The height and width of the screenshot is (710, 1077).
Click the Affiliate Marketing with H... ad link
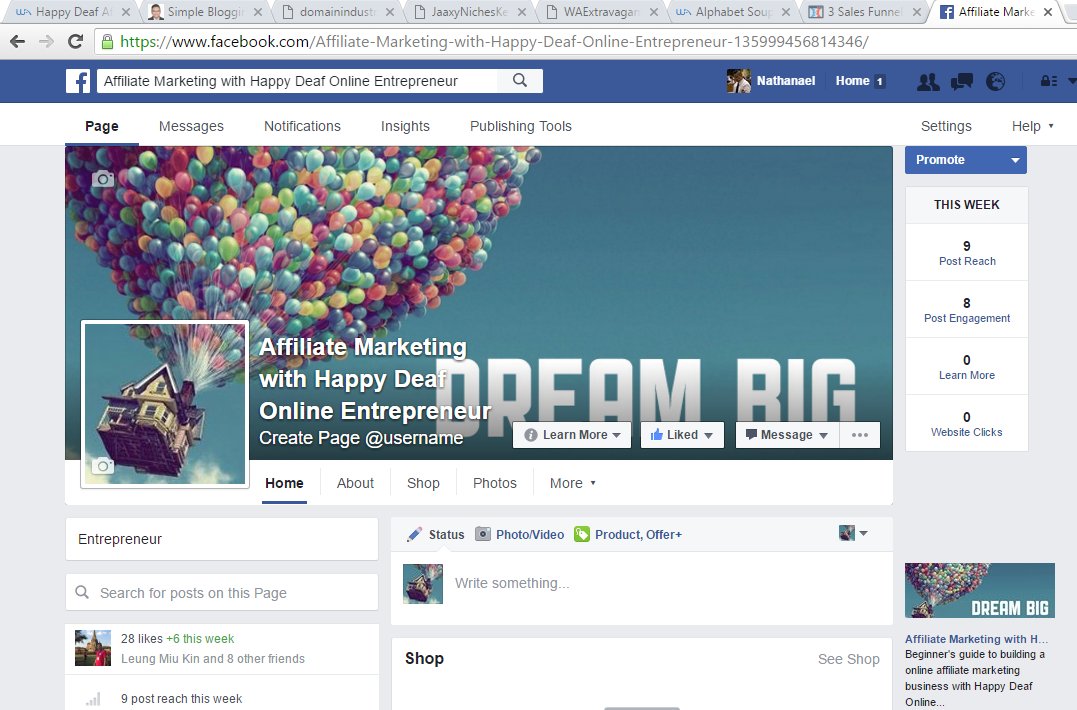pos(976,639)
